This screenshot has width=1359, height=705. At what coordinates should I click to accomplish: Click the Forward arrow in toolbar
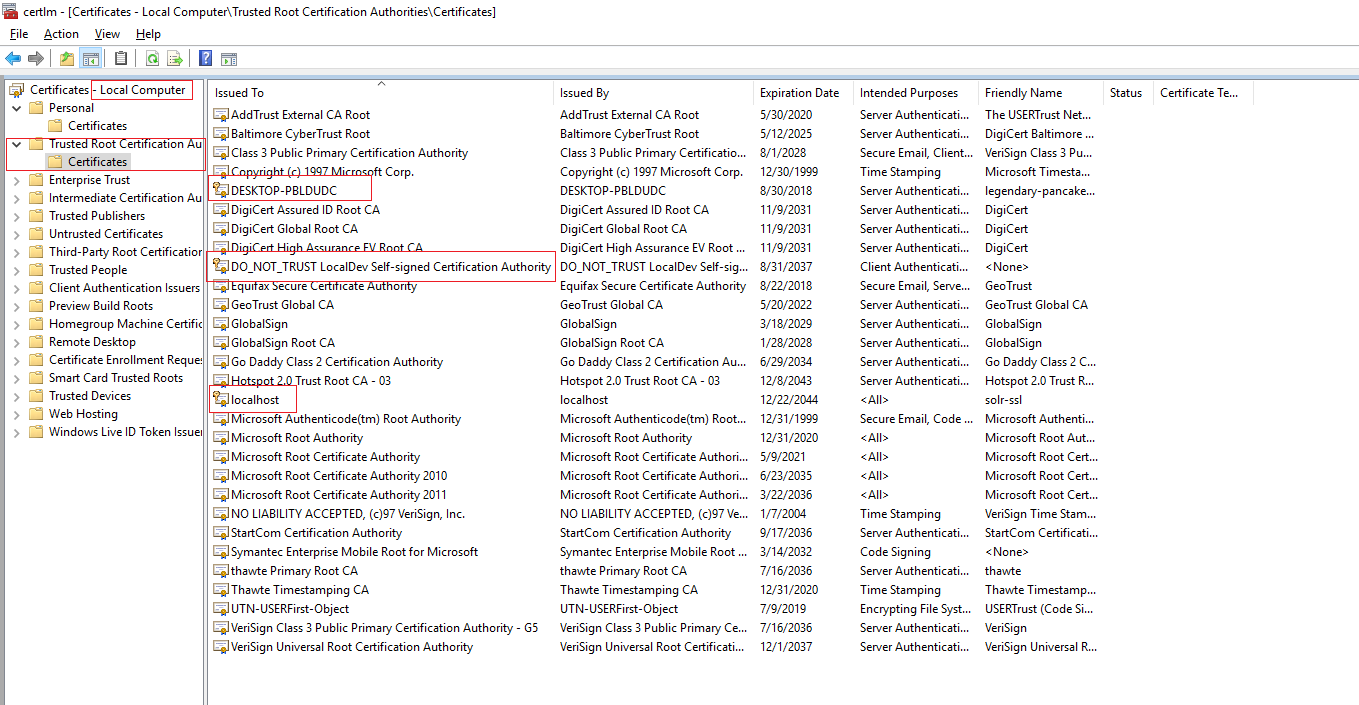(x=36, y=58)
